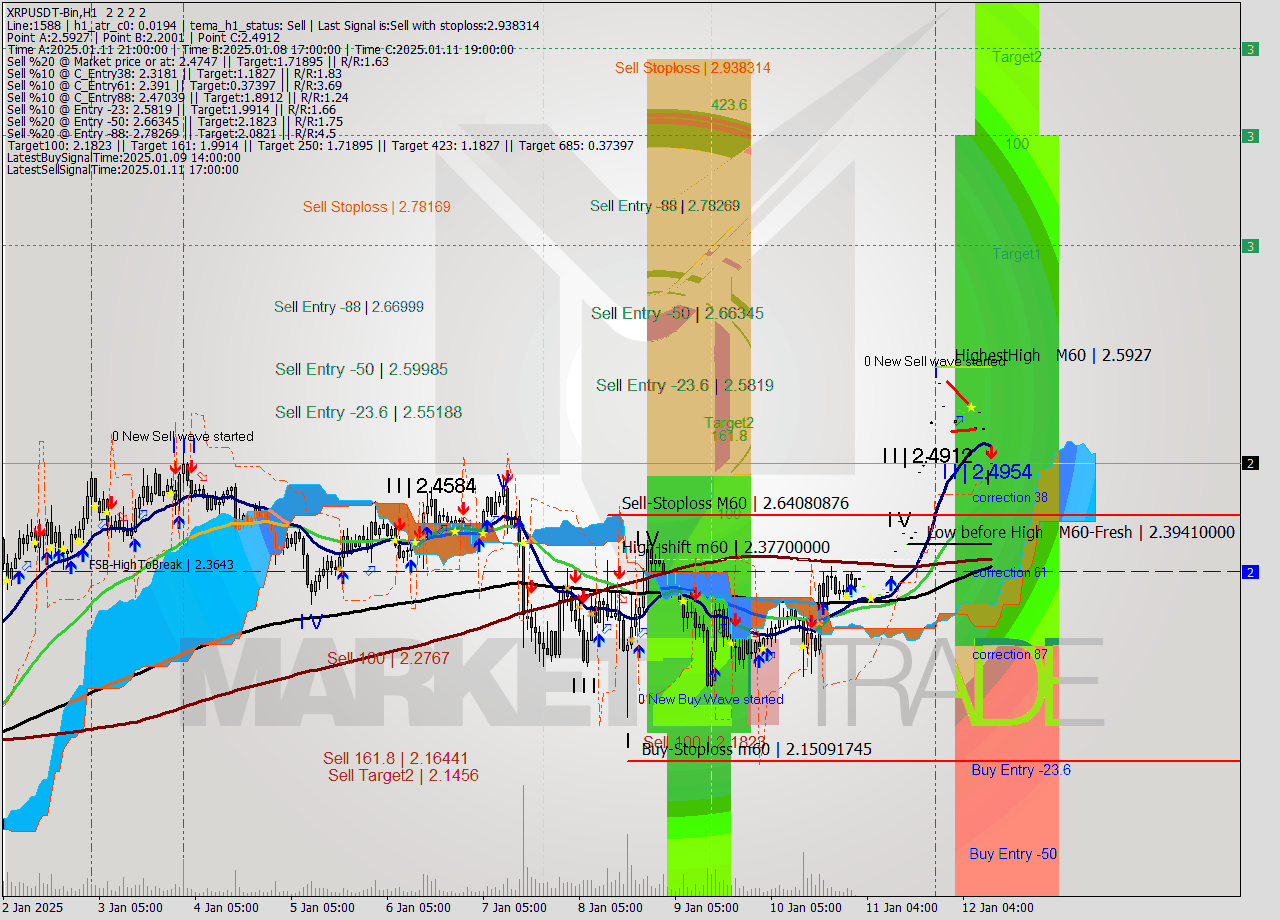Click the '0 New Buy Wave started' label
Viewport: 1280px width, 920px height.
click(711, 699)
